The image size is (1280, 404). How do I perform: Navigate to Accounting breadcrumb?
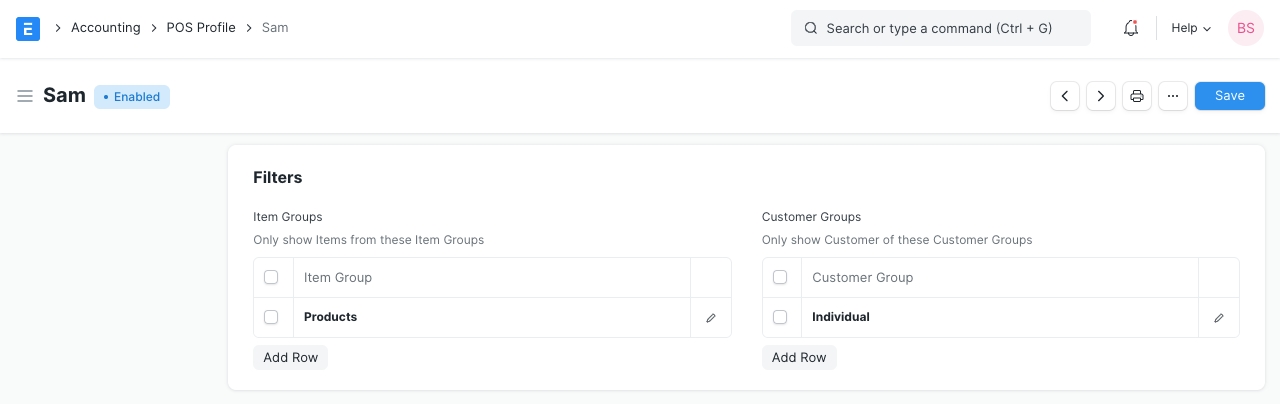click(105, 28)
